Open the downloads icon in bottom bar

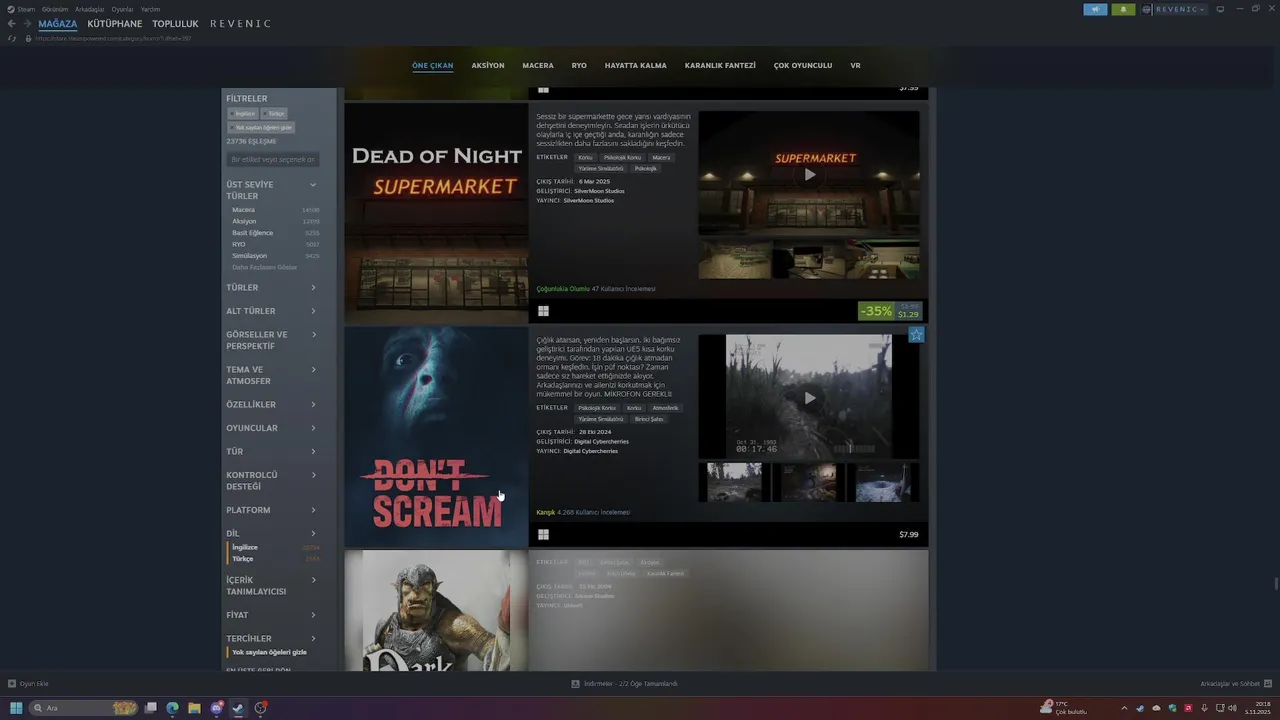(575, 684)
